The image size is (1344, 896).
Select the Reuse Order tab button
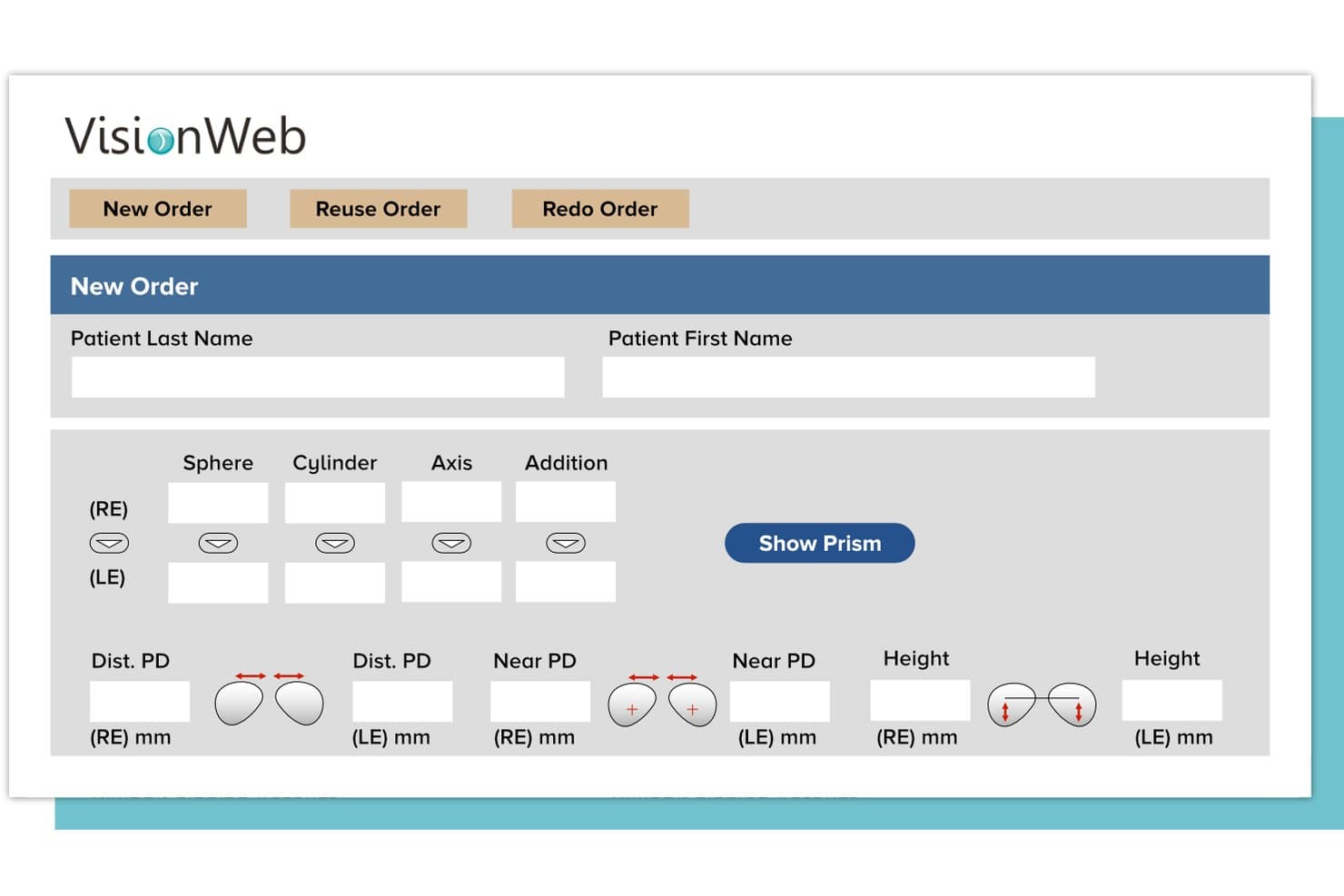pos(379,209)
